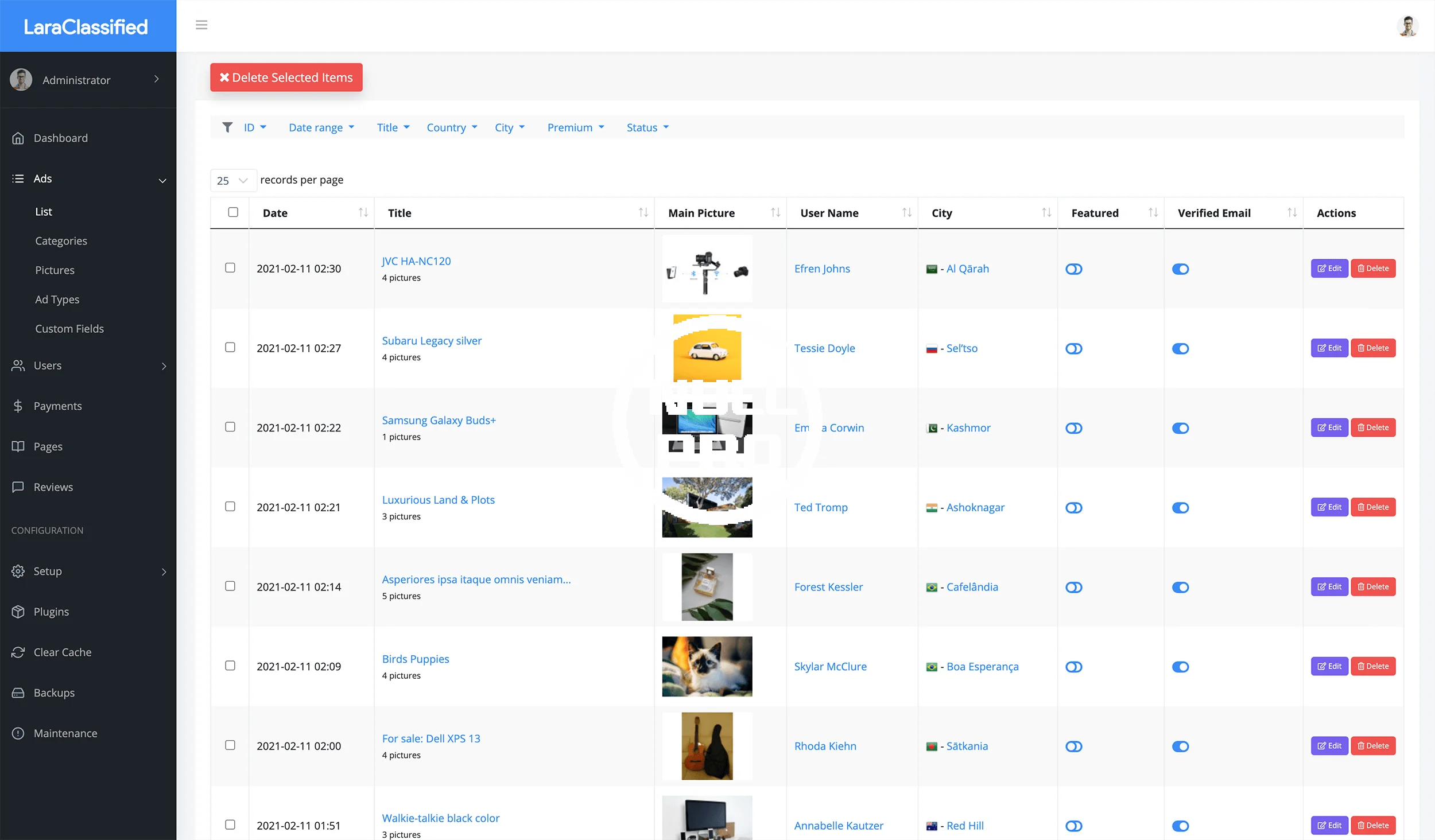Click Edit button for Birds Puppies

coord(1329,666)
